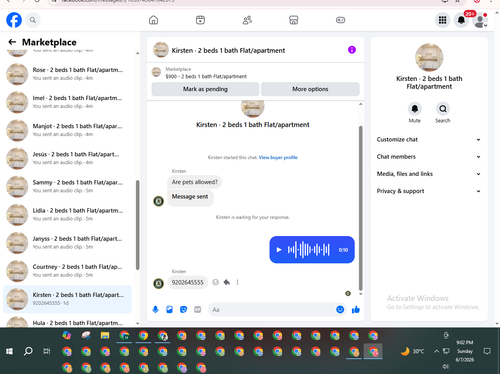The image size is (500, 374).
Task: Open the notifications bell in header
Action: tap(461, 20)
